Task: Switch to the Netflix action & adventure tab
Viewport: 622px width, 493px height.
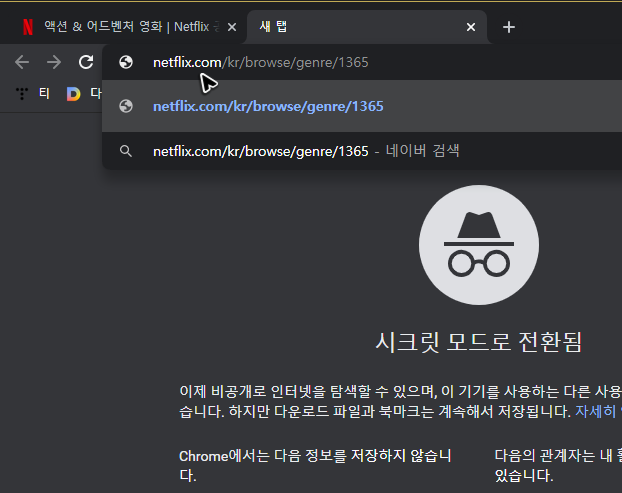Action: coord(123,27)
